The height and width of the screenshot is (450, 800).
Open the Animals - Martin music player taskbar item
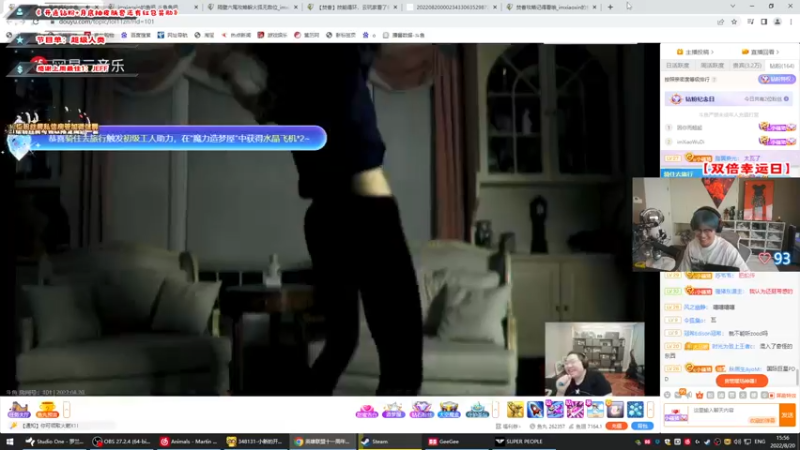188,441
